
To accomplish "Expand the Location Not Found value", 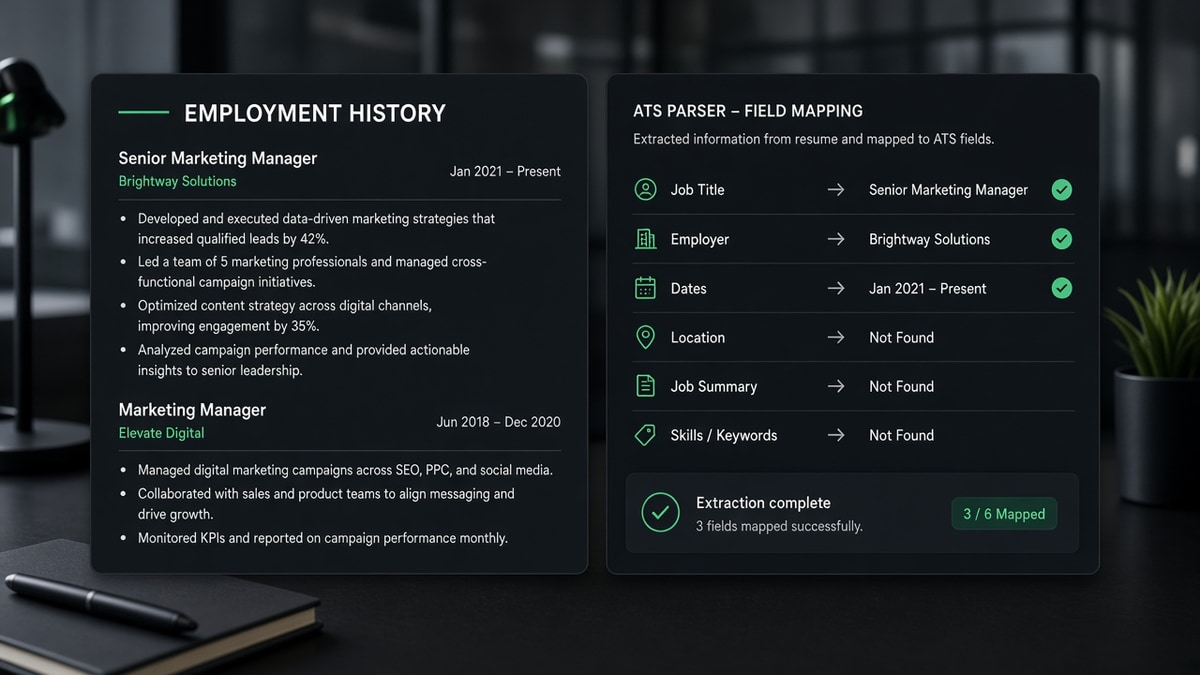I will (901, 338).
